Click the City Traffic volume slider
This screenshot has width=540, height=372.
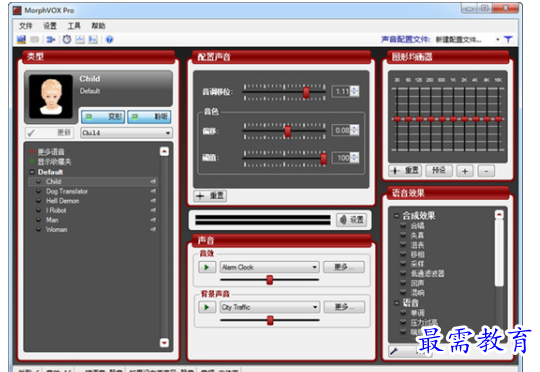coord(270,320)
